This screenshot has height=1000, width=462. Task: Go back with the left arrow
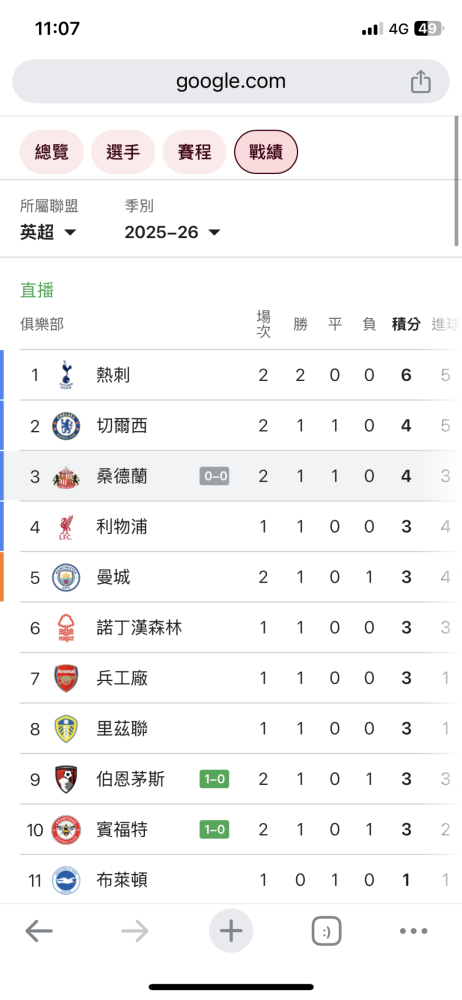click(x=39, y=931)
